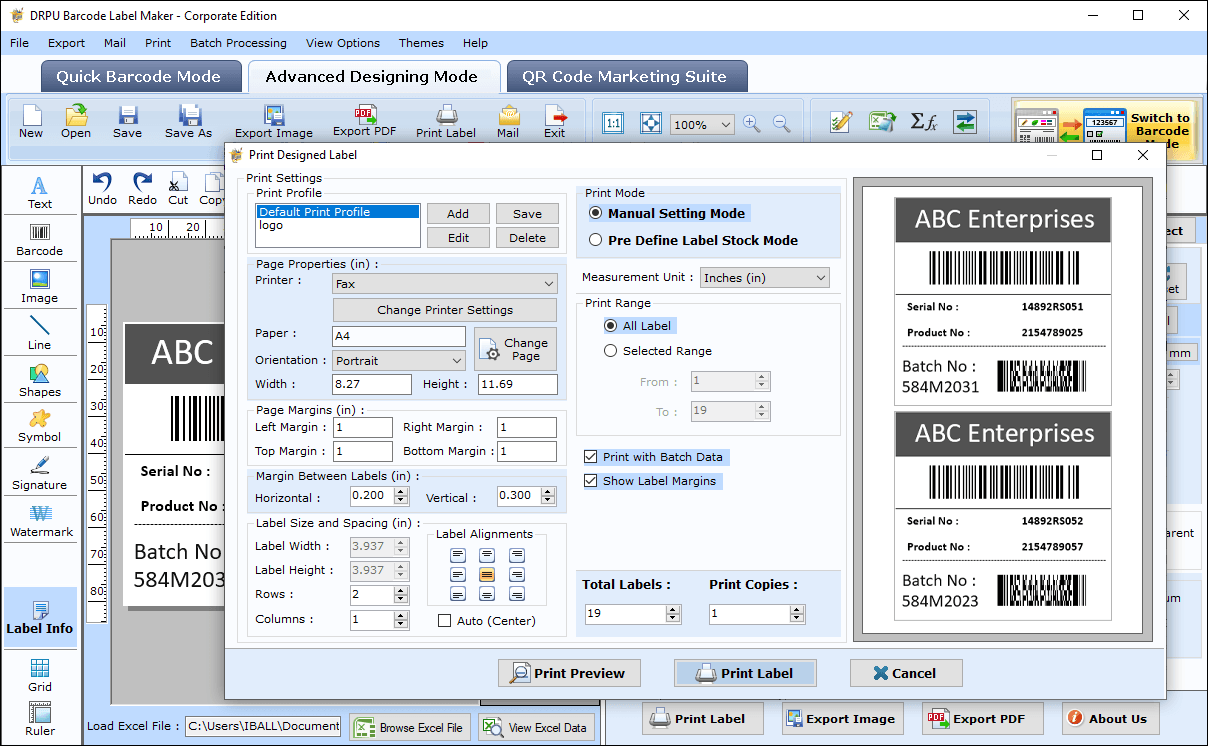Increase the Rows spinner value
The height and width of the screenshot is (746, 1208).
(x=401, y=590)
